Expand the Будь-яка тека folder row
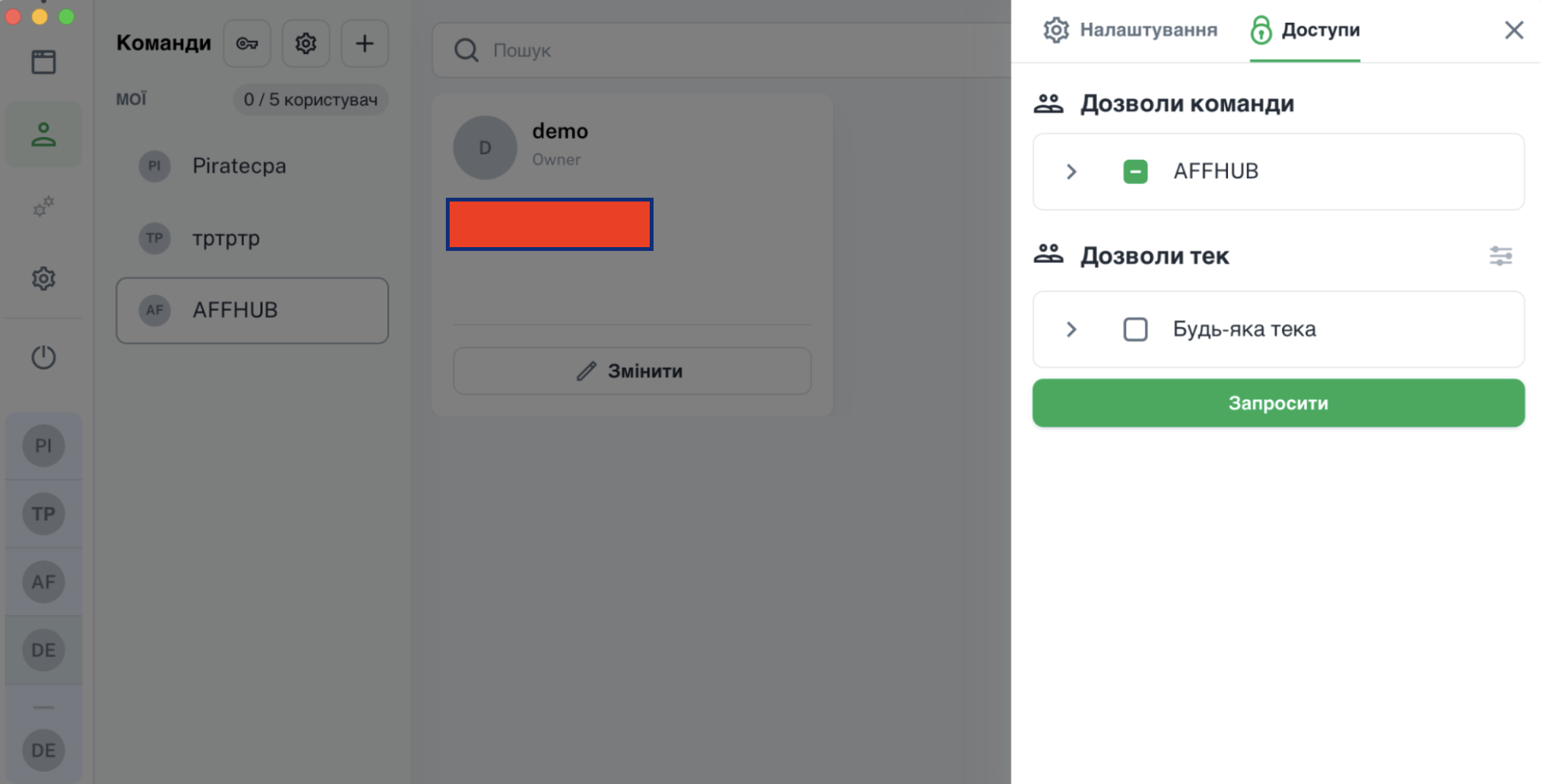The height and width of the screenshot is (784, 1546). (1071, 329)
